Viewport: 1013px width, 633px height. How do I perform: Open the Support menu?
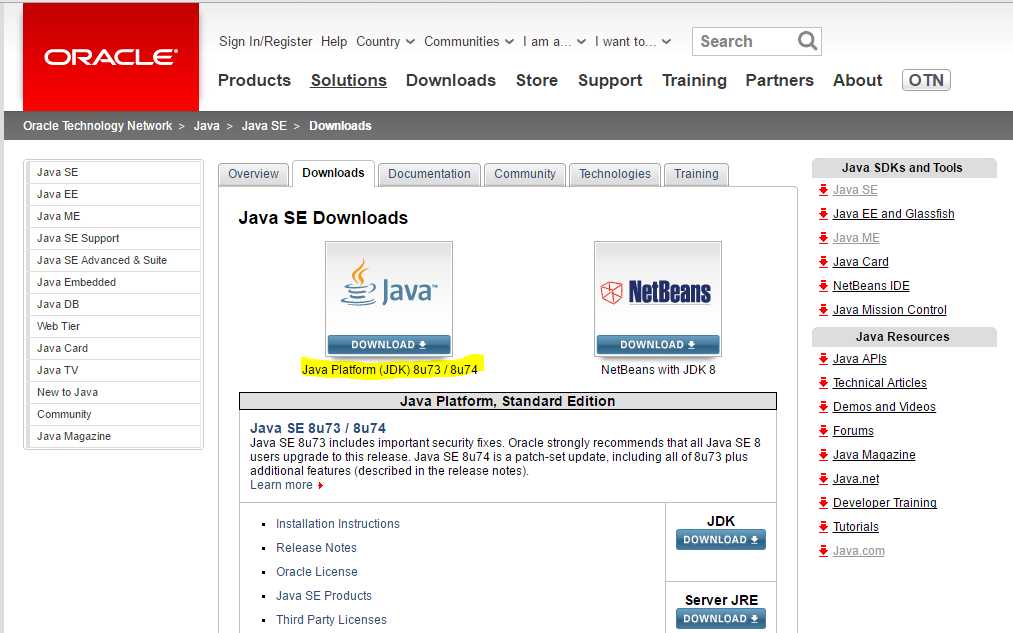pyautogui.click(x=610, y=80)
